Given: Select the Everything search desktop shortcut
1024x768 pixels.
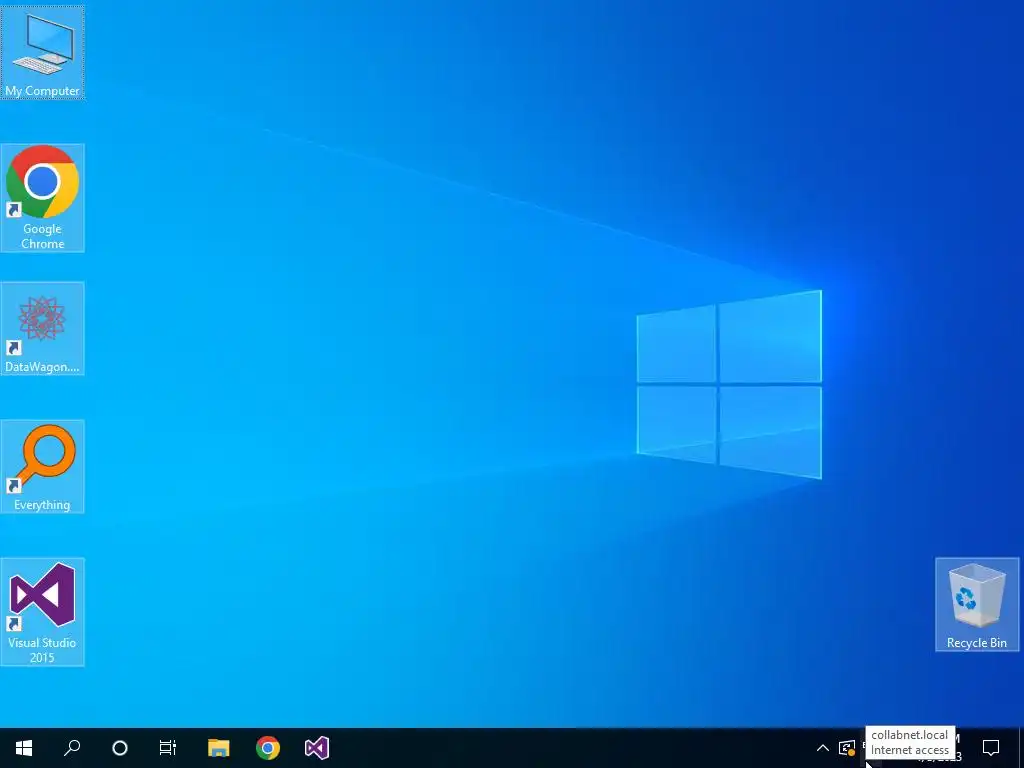Looking at the screenshot, I should [x=42, y=466].
